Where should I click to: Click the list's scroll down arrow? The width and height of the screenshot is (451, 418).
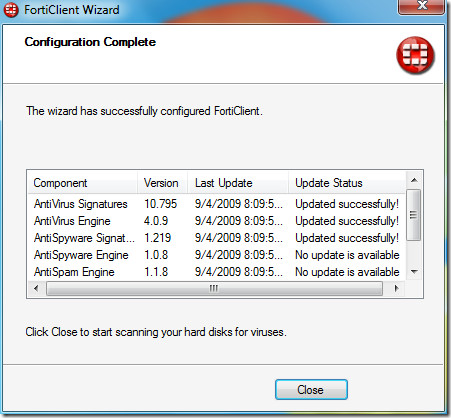[x=414, y=272]
